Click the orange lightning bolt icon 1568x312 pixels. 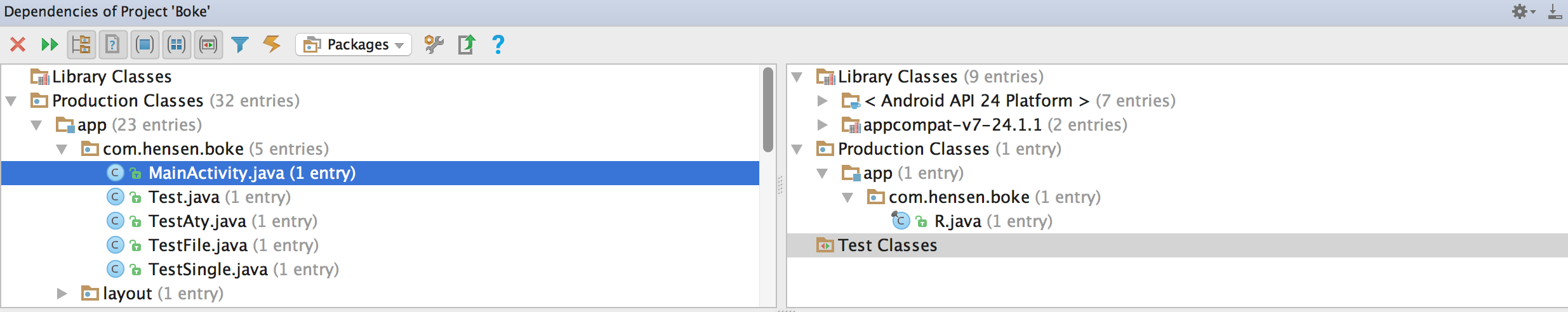272,44
